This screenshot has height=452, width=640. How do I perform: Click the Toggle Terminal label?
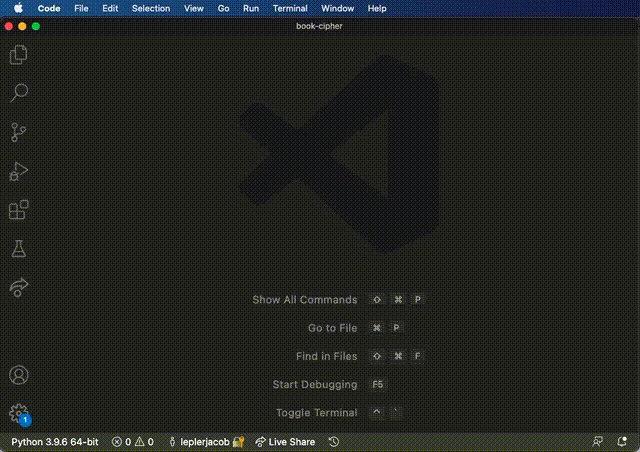[x=316, y=413]
